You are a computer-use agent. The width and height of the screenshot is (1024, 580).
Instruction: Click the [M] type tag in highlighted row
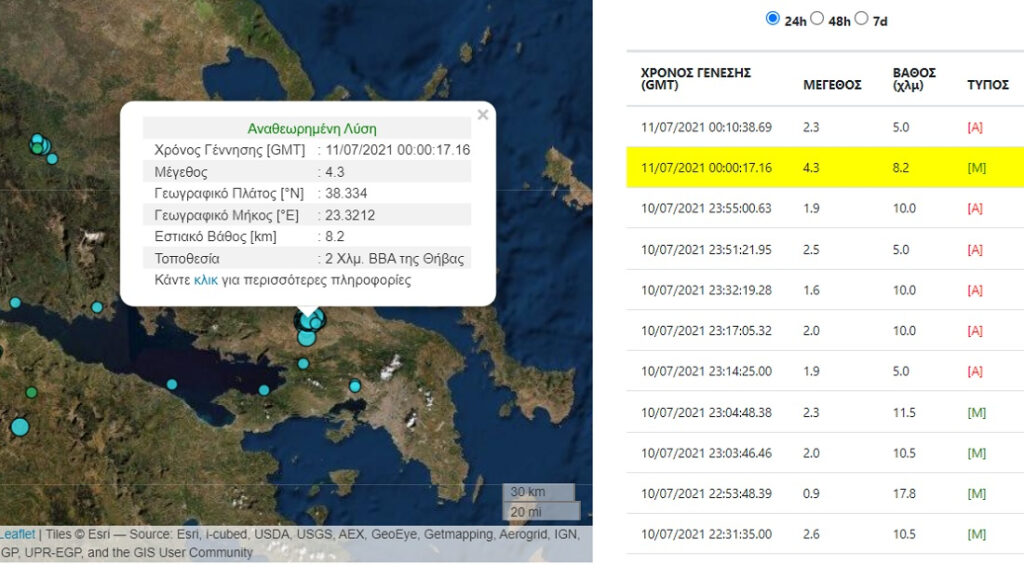[975, 167]
